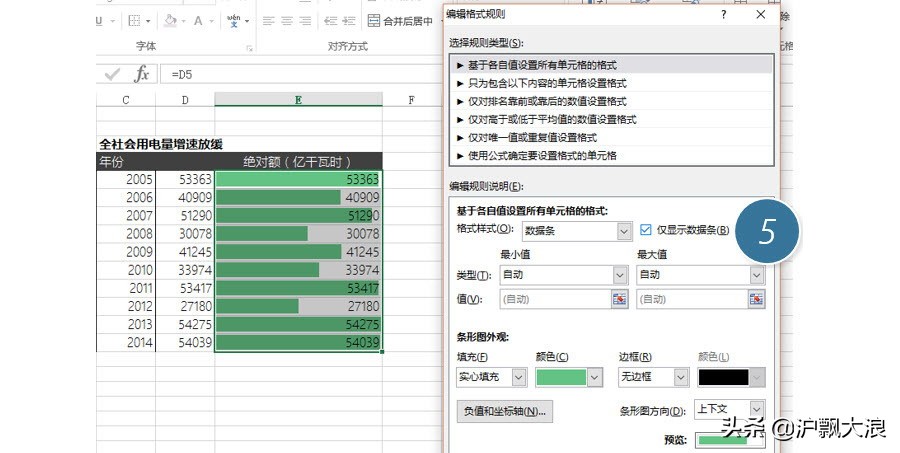
Task: Click the title cell 全社会用电量增速放缓
Action: pyautogui.click(x=161, y=144)
